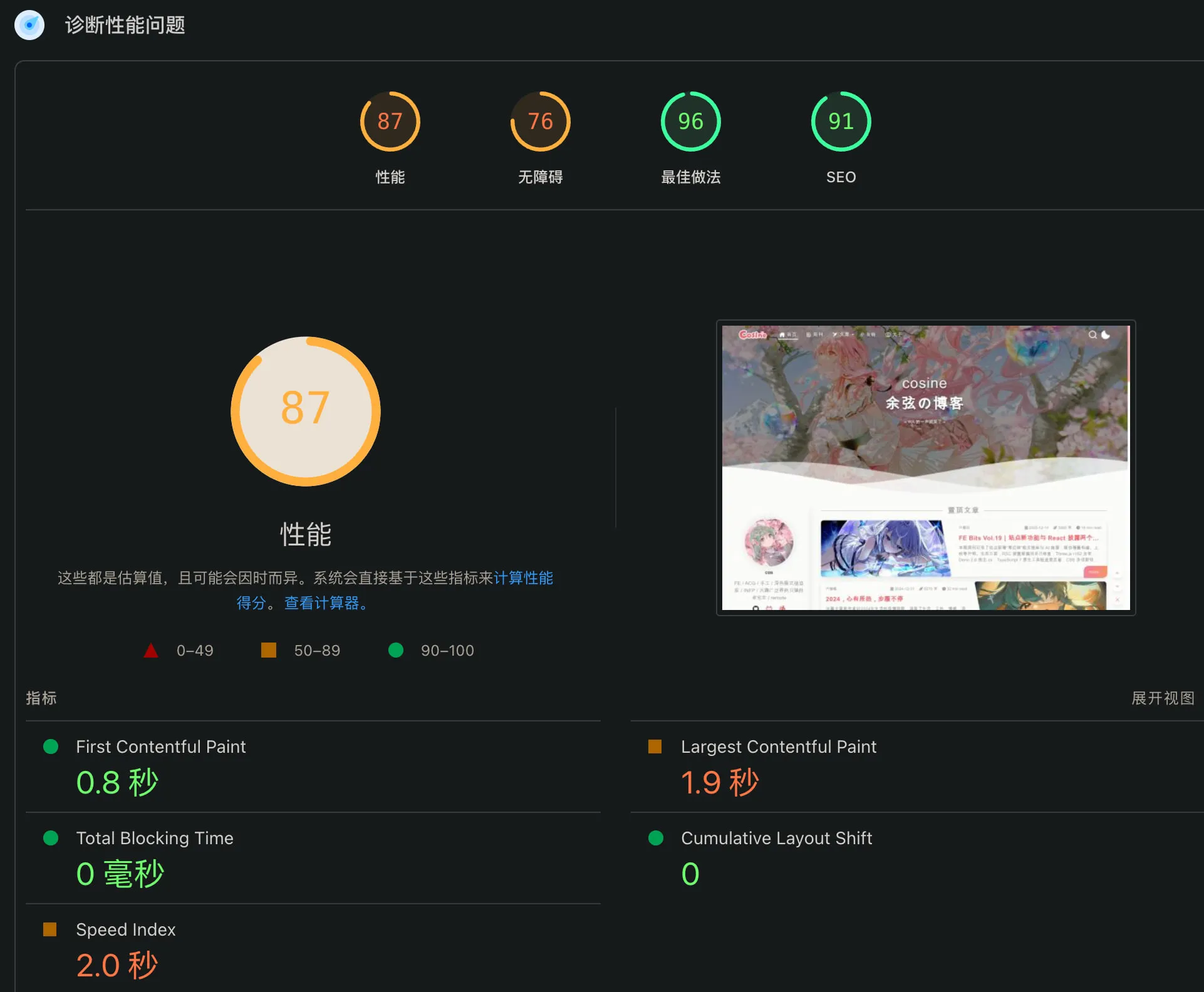Click the Cosine logo in the website thumbnail
The height and width of the screenshot is (992, 1204).
click(x=754, y=334)
